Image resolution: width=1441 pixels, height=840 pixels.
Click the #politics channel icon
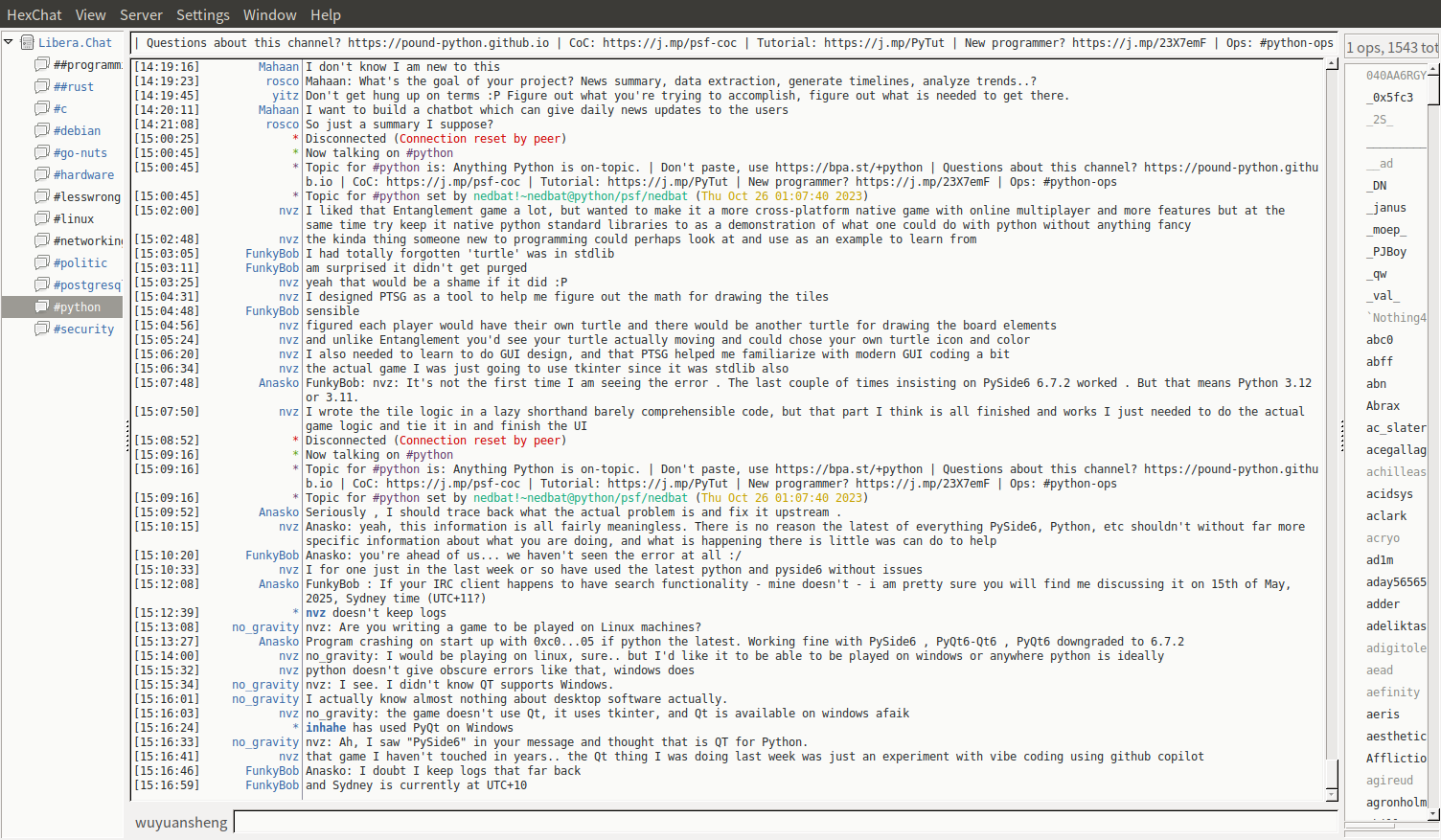[x=42, y=262]
